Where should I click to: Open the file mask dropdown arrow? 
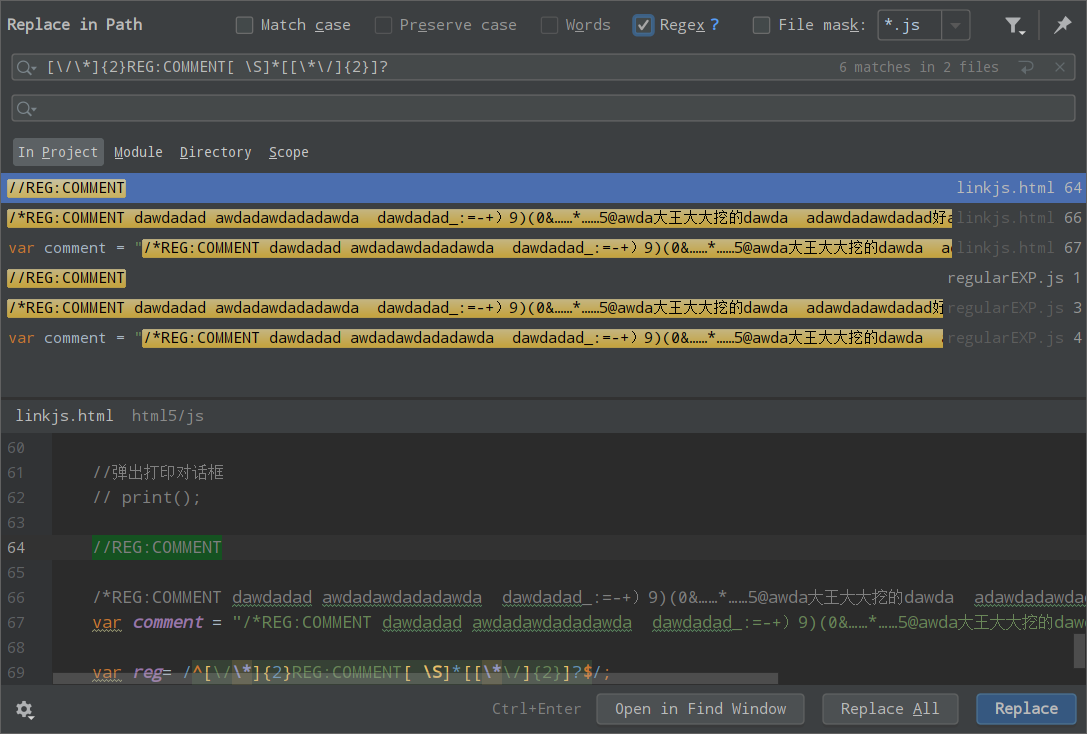[955, 24]
